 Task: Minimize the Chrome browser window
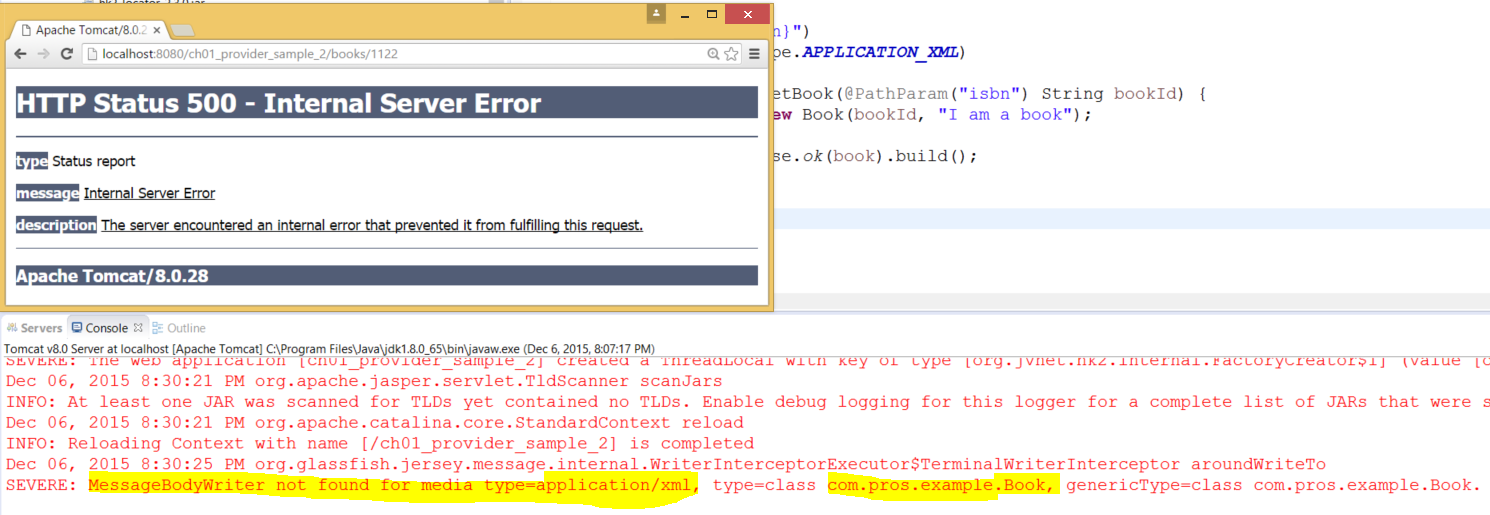(684, 14)
